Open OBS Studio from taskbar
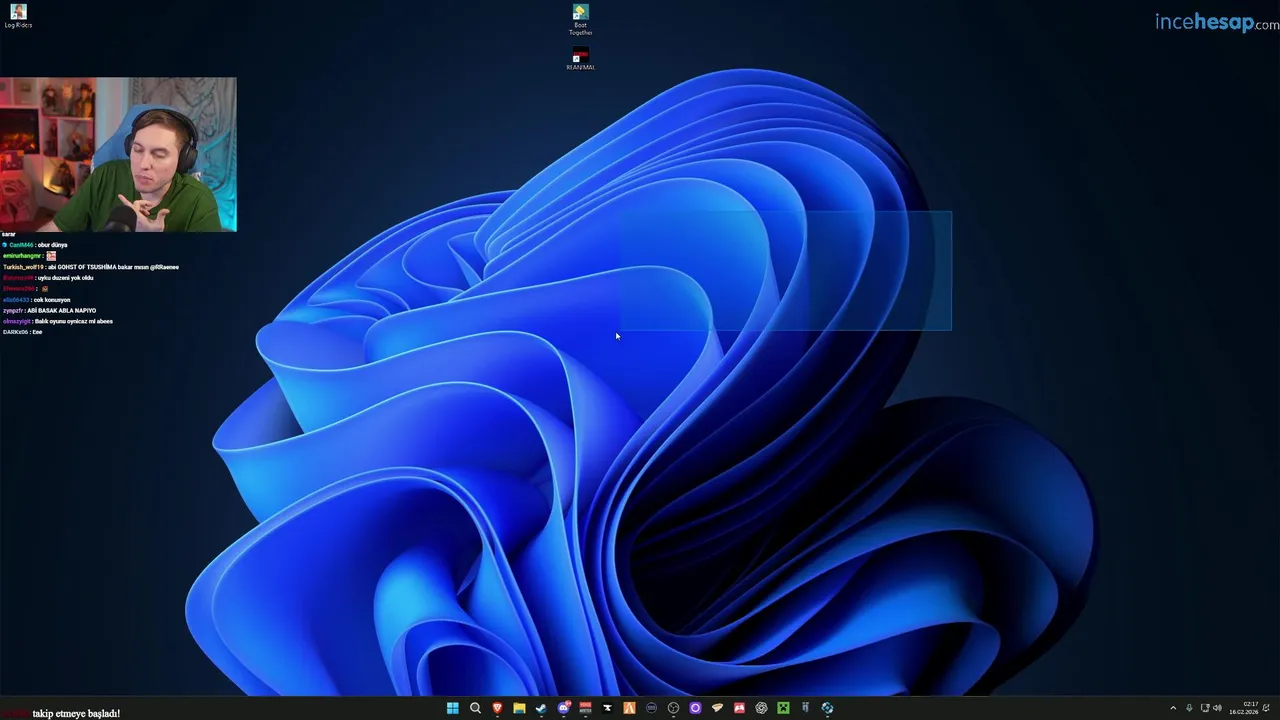 (x=673, y=708)
